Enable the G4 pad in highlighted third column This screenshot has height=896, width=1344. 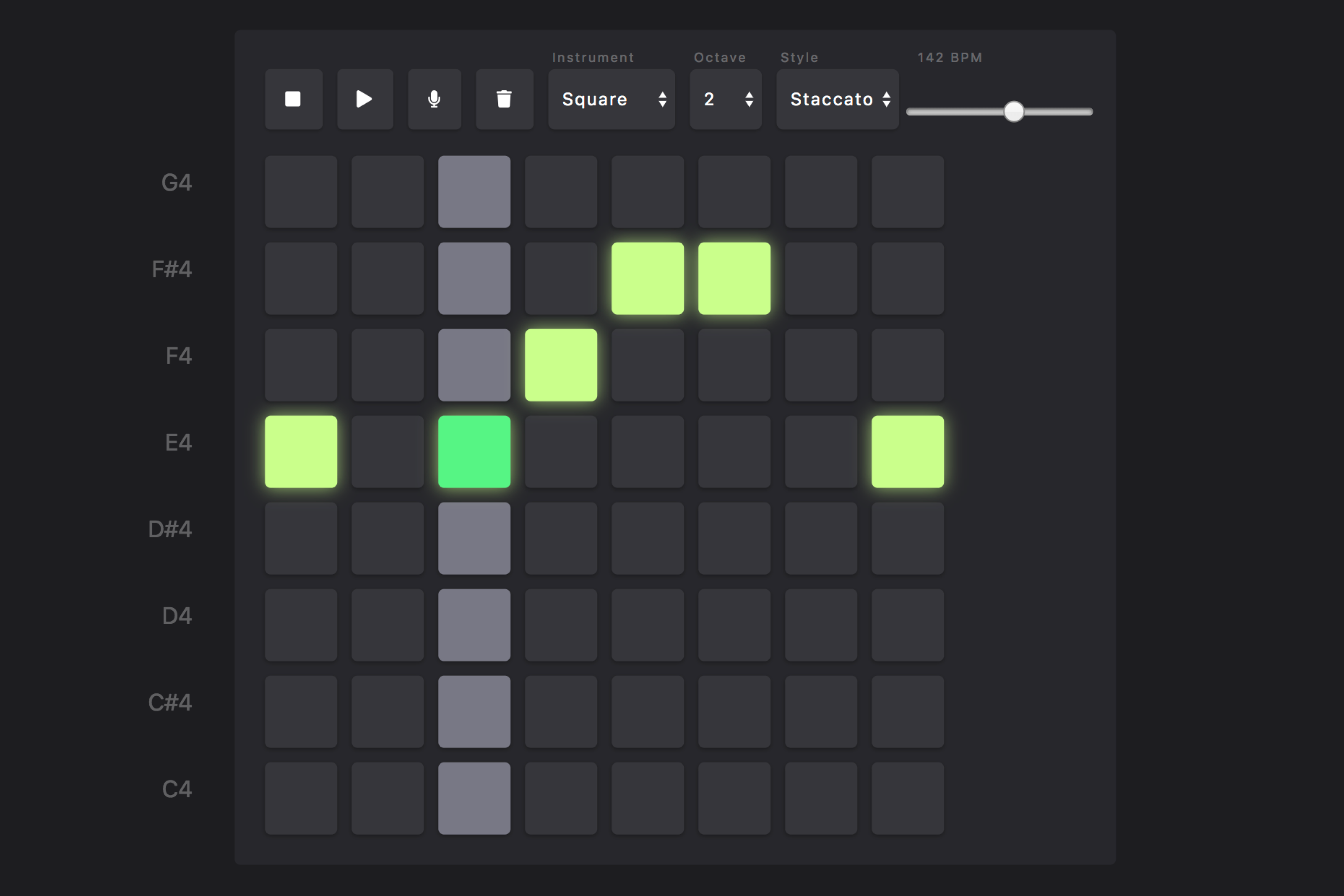474,191
